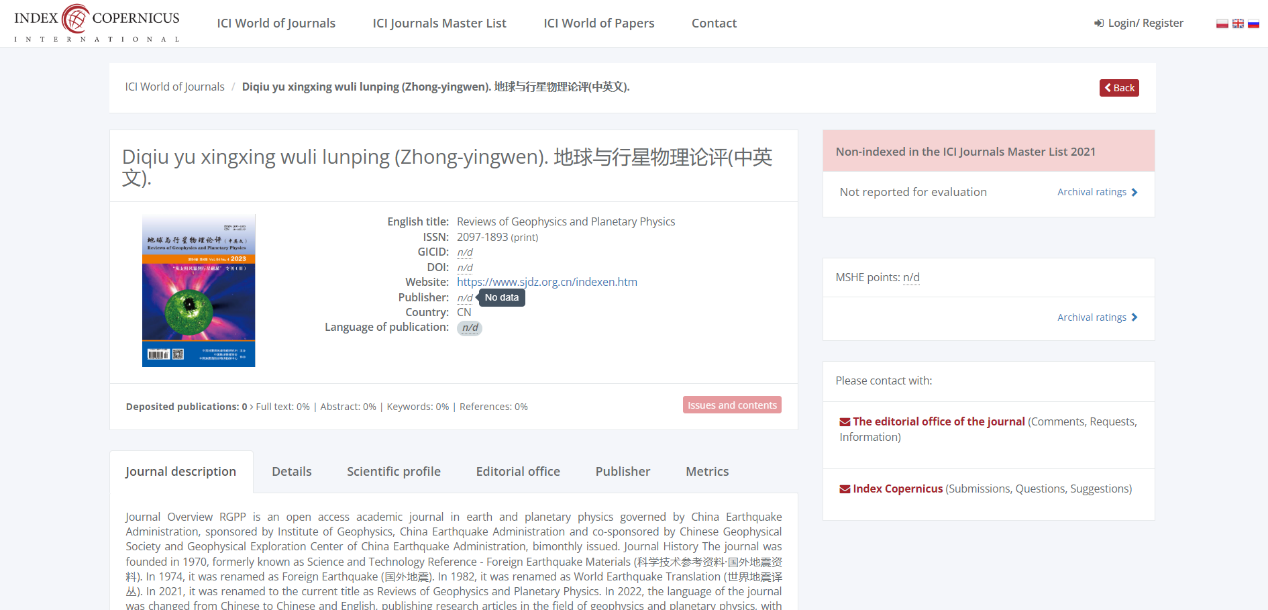Click the journal cover thumbnail
The width and height of the screenshot is (1268, 610).
tap(198, 290)
